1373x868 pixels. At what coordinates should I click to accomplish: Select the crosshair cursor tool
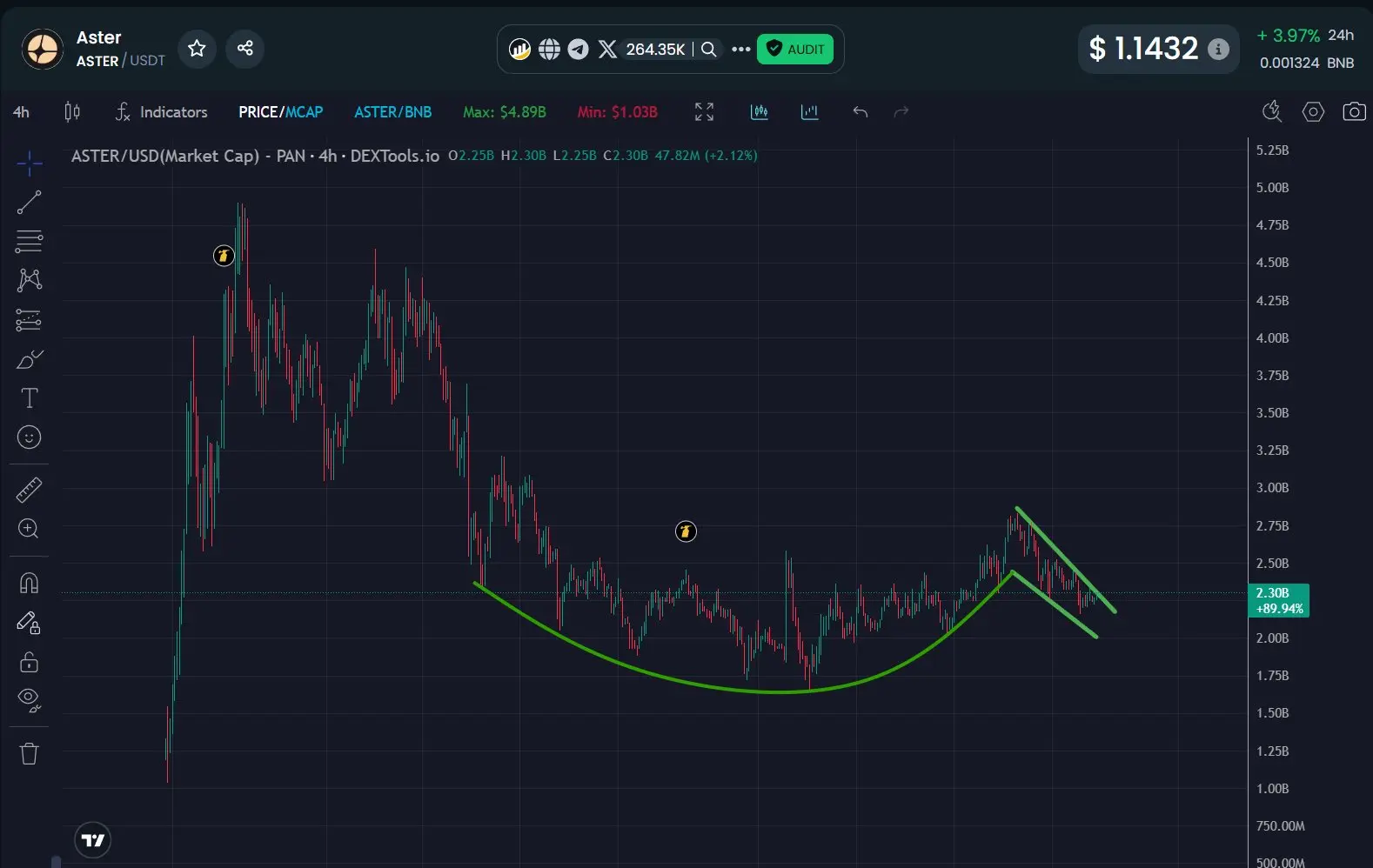(x=29, y=163)
